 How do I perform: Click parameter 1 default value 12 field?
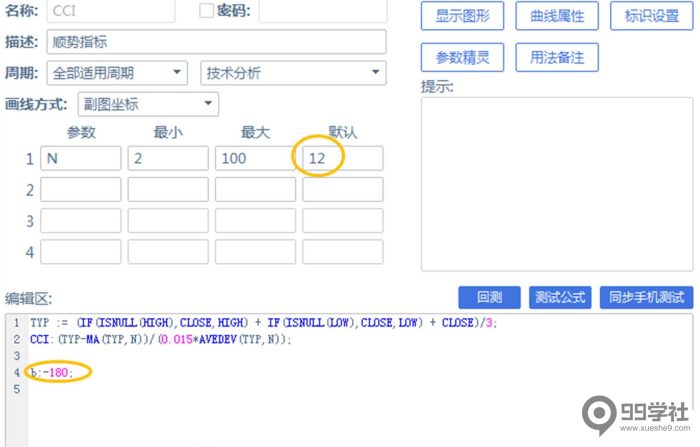click(x=342, y=158)
